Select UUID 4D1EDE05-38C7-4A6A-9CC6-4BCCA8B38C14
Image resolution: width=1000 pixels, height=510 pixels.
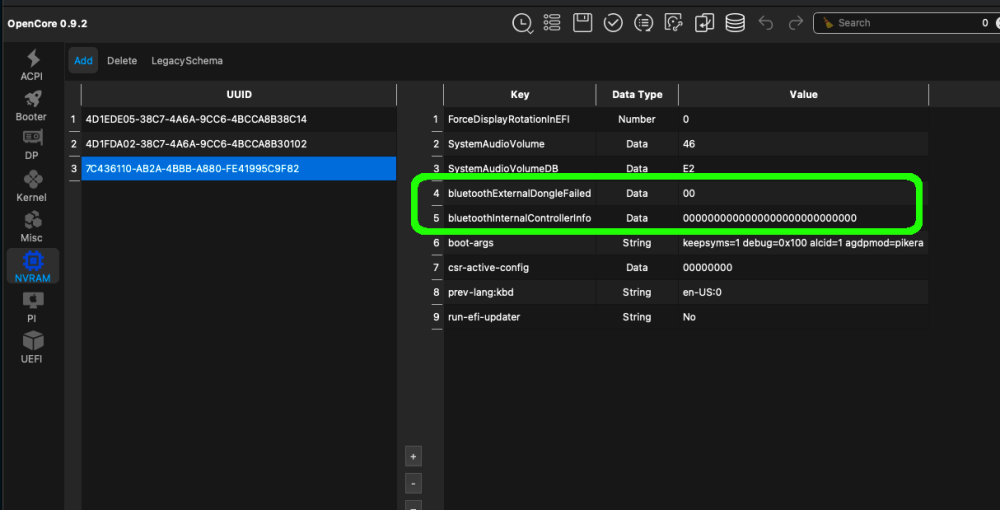[x=239, y=119]
